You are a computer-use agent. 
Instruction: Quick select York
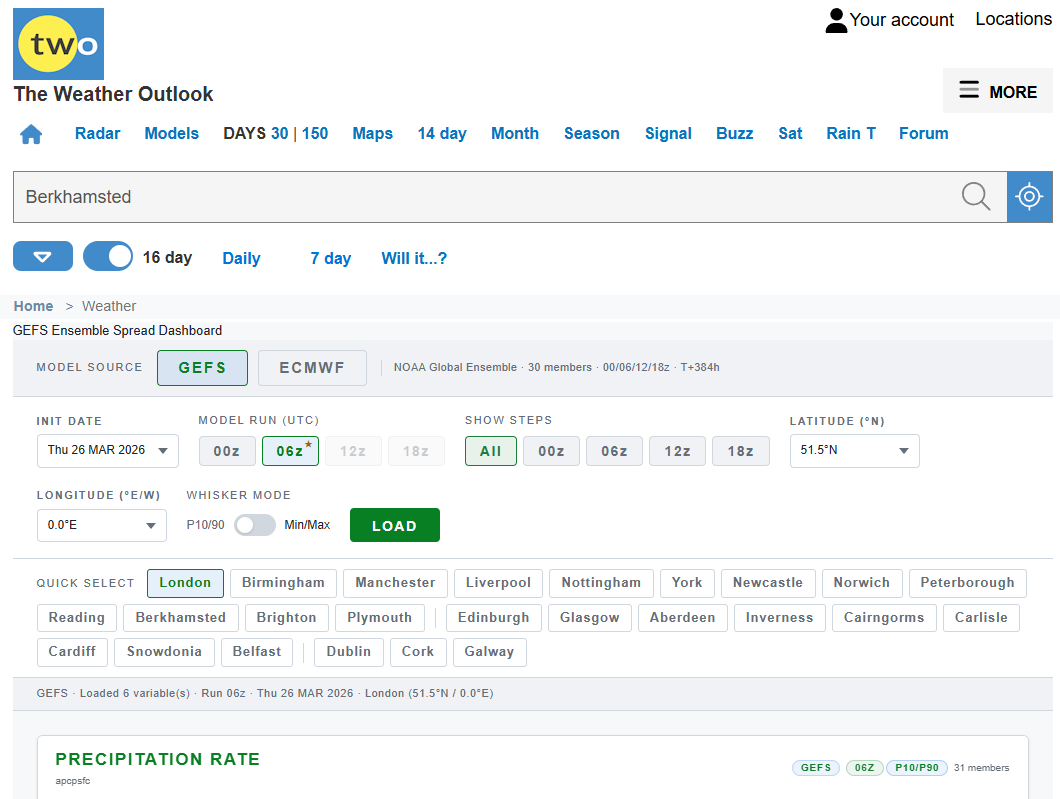pyautogui.click(x=687, y=583)
